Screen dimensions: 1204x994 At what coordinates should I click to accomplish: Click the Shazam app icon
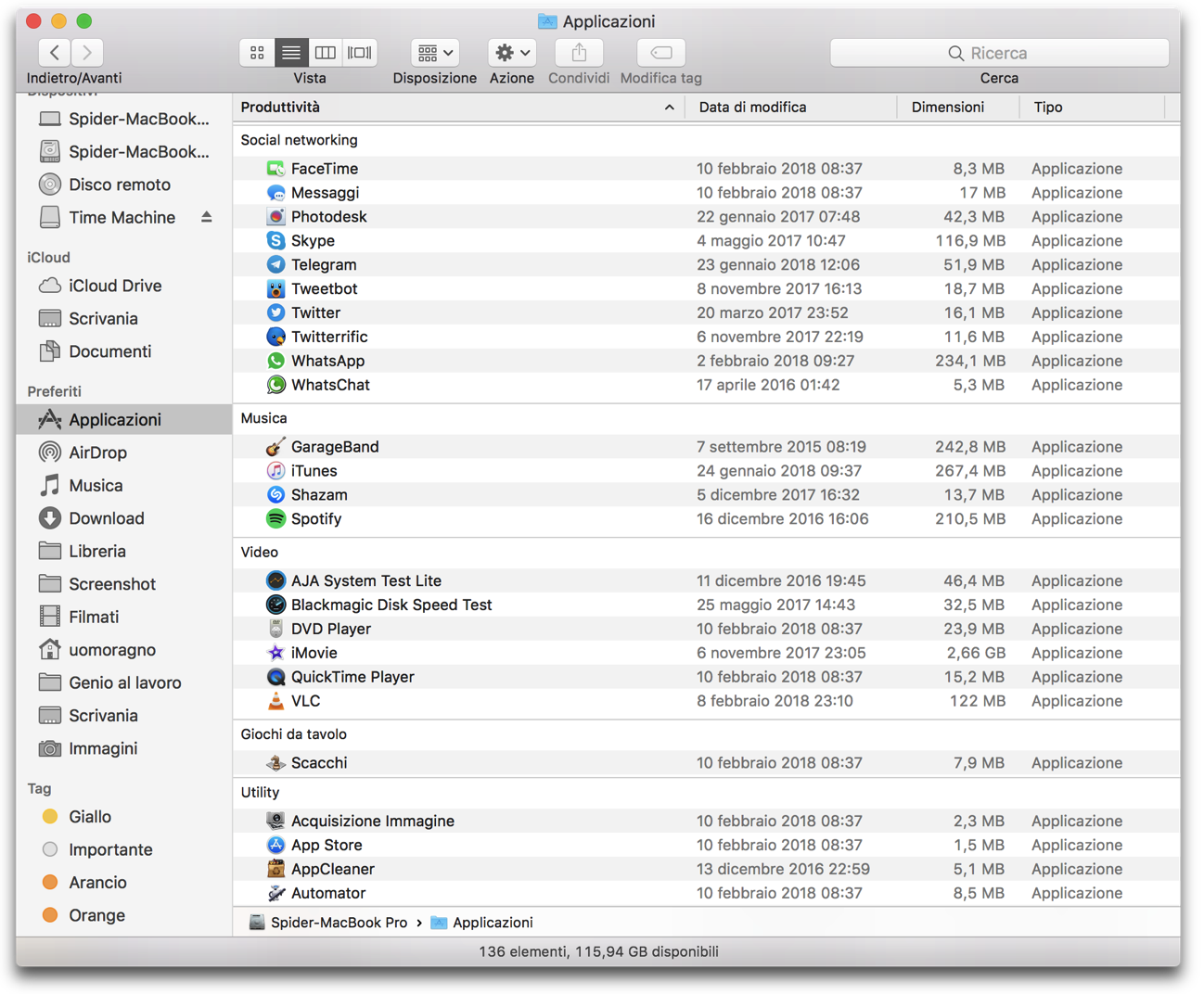275,495
